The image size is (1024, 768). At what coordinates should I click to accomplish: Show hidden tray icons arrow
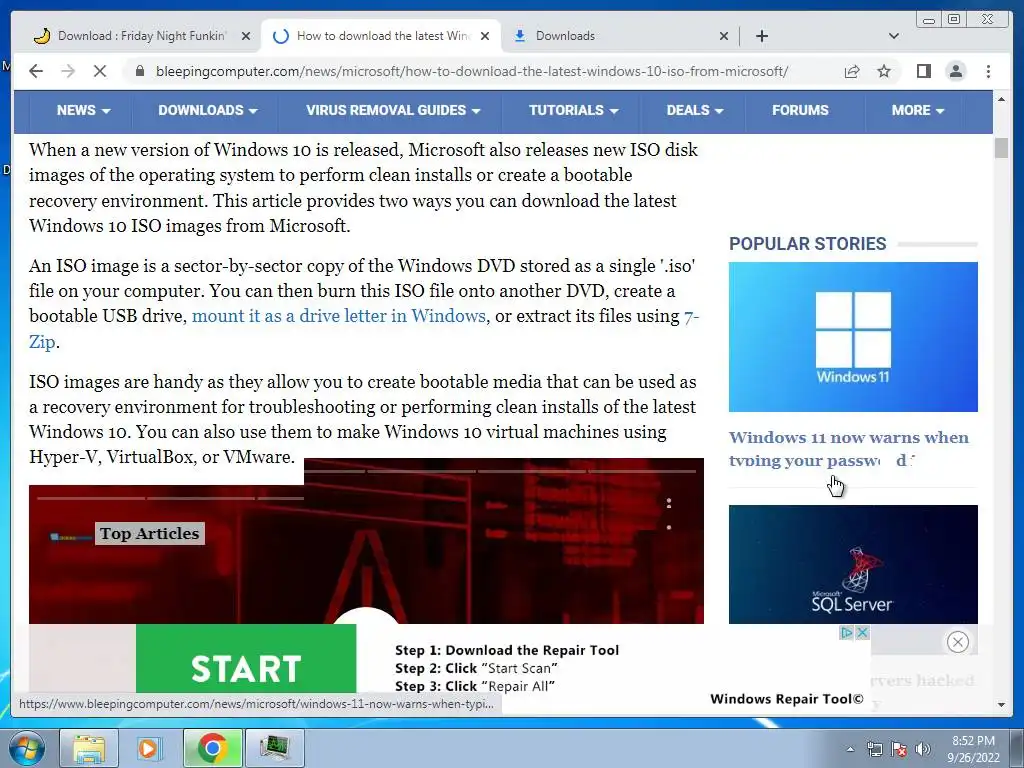(850, 750)
